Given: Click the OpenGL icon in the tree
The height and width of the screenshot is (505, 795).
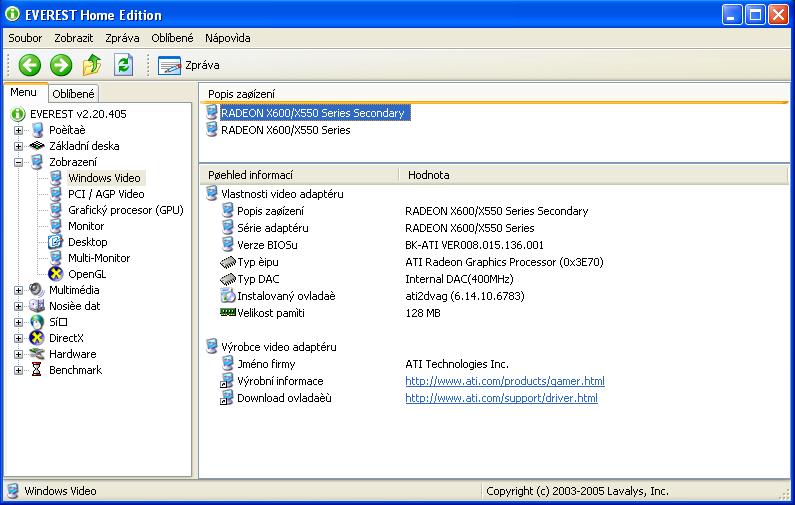Looking at the screenshot, I should click(x=55, y=274).
